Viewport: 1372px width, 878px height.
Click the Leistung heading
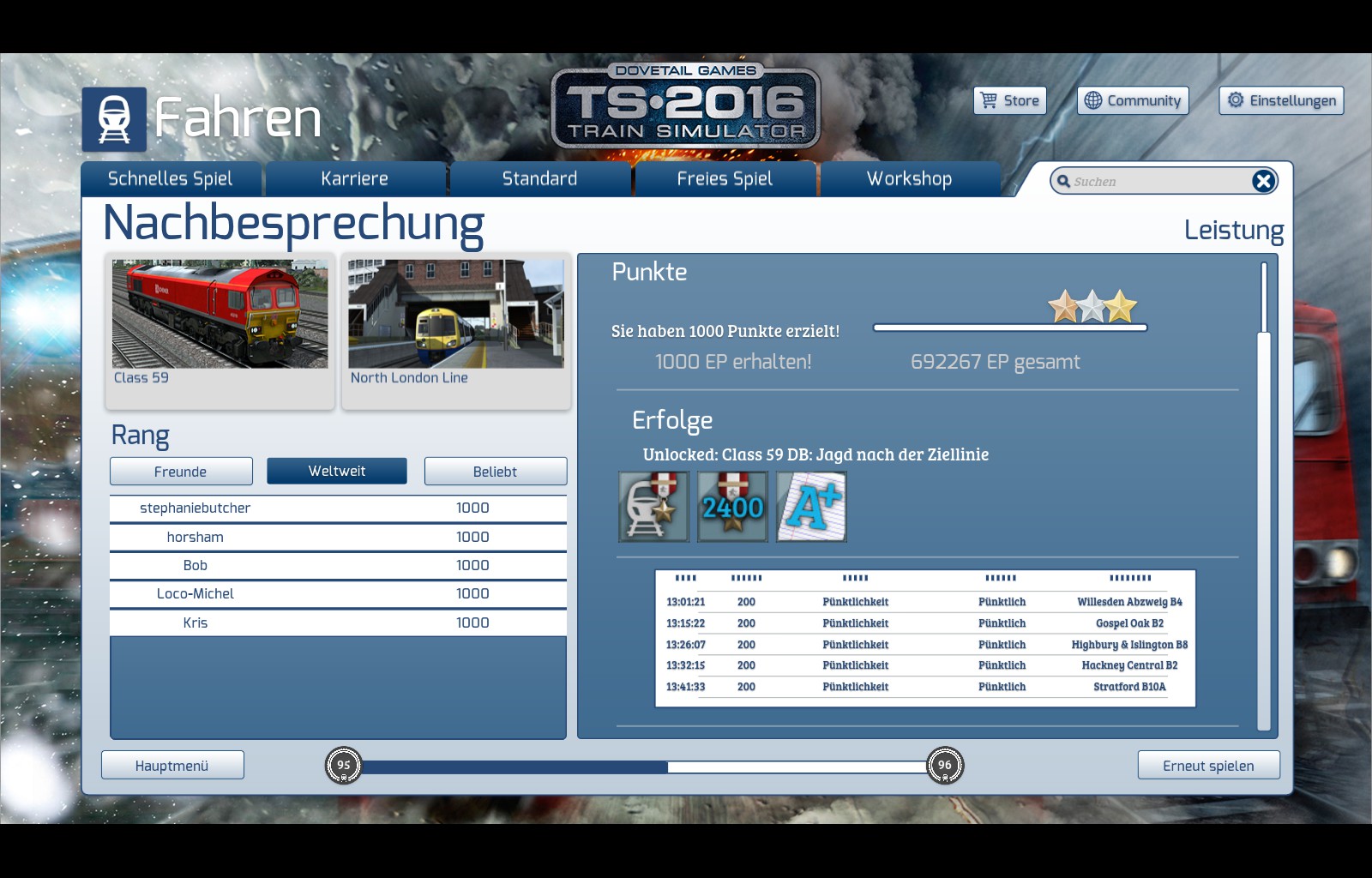1234,231
